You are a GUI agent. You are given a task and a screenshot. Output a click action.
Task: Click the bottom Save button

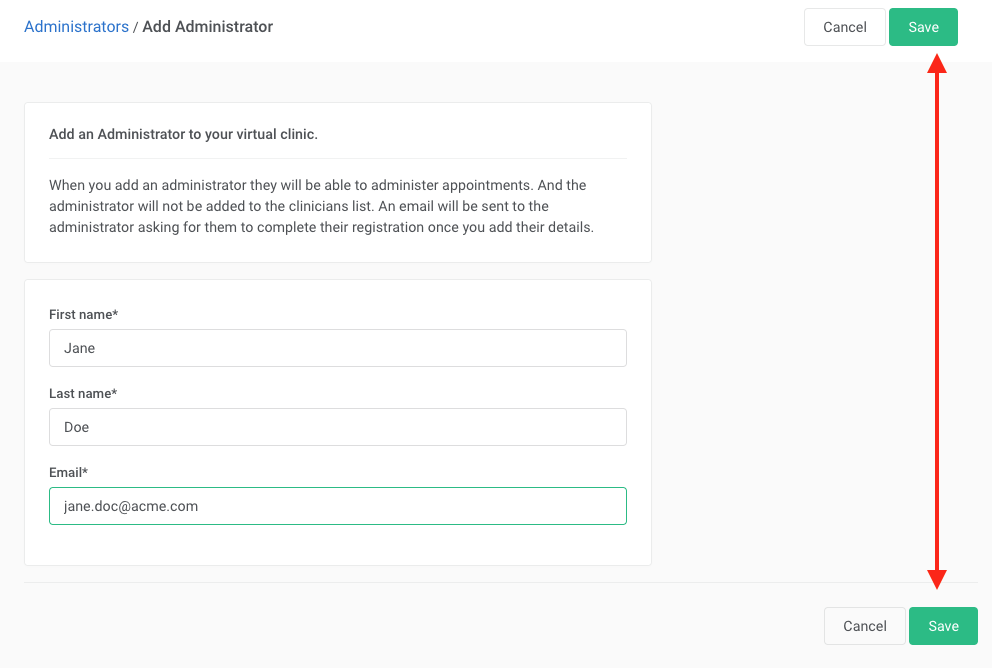pyautogui.click(x=943, y=626)
